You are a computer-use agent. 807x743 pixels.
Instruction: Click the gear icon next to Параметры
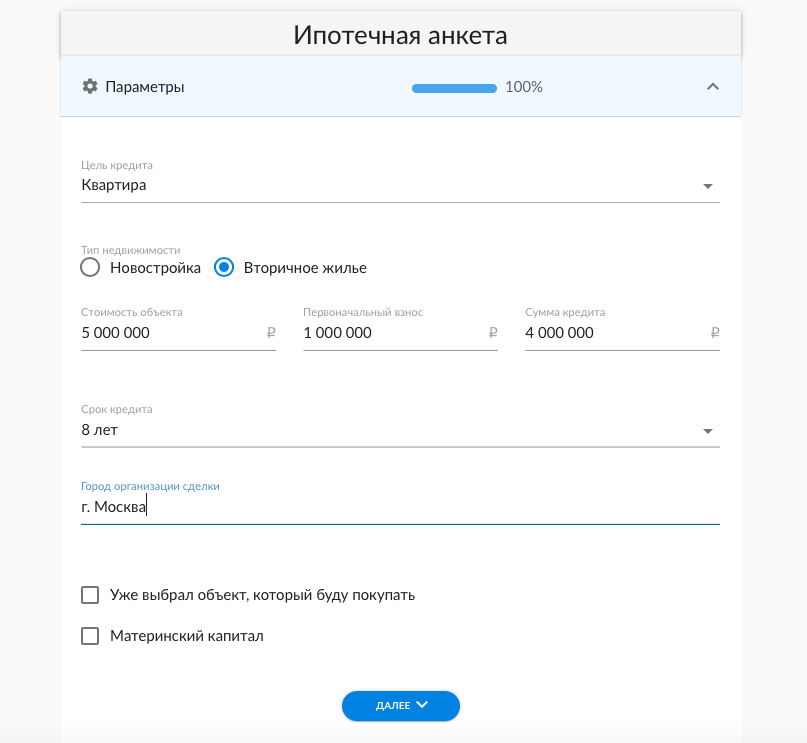(x=90, y=87)
